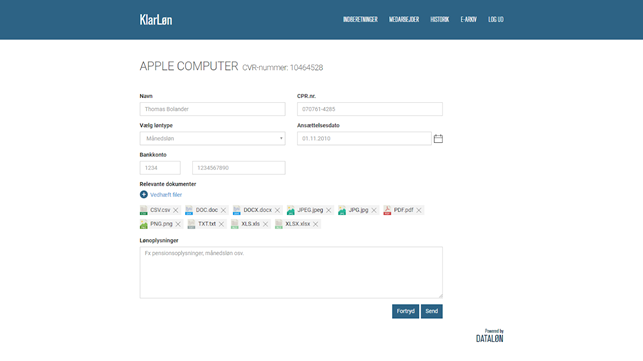This screenshot has width=643, height=361.
Task: Click the Bankkonto label
Action: [153, 155]
